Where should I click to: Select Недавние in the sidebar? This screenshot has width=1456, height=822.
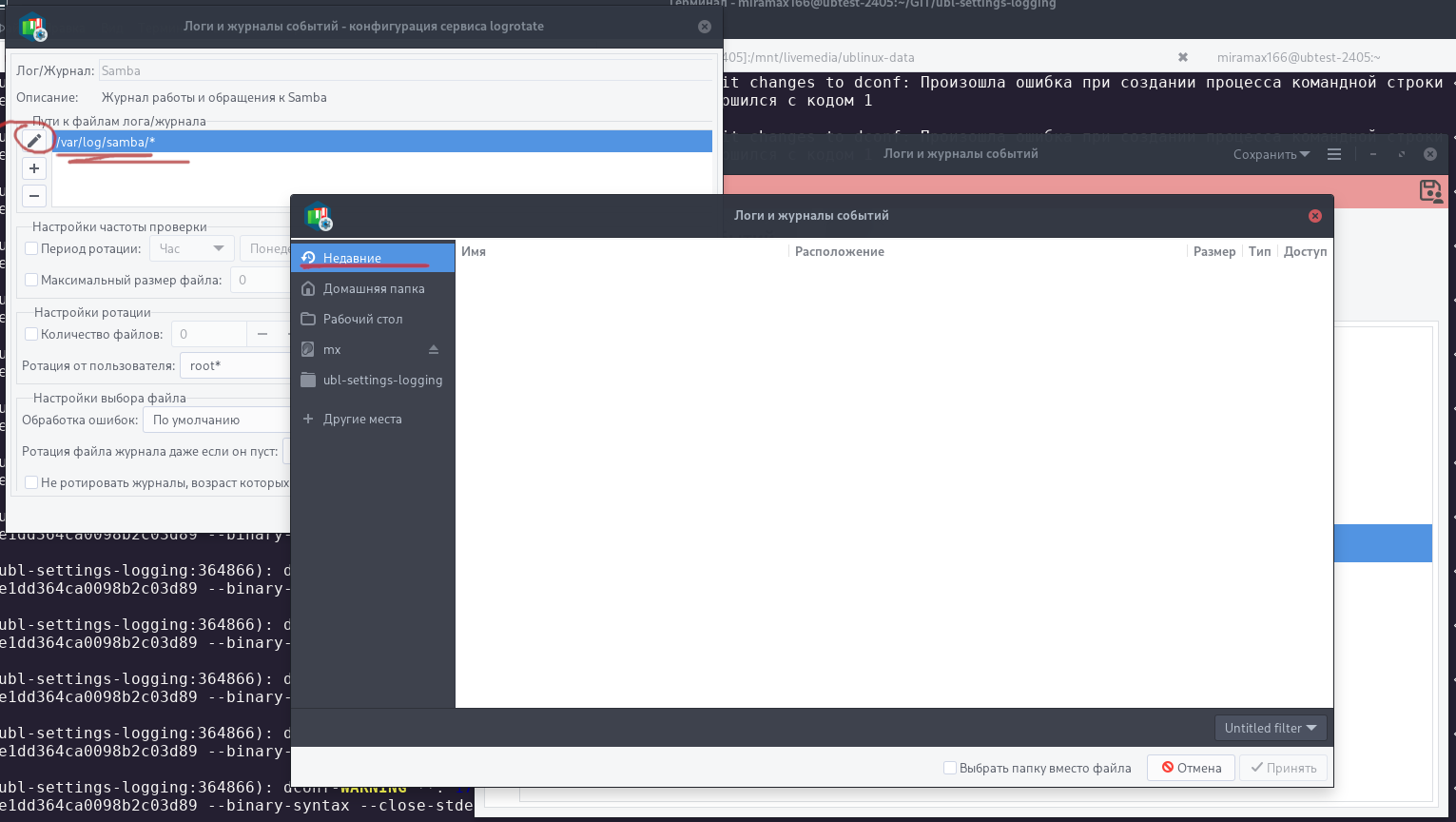[x=373, y=258]
